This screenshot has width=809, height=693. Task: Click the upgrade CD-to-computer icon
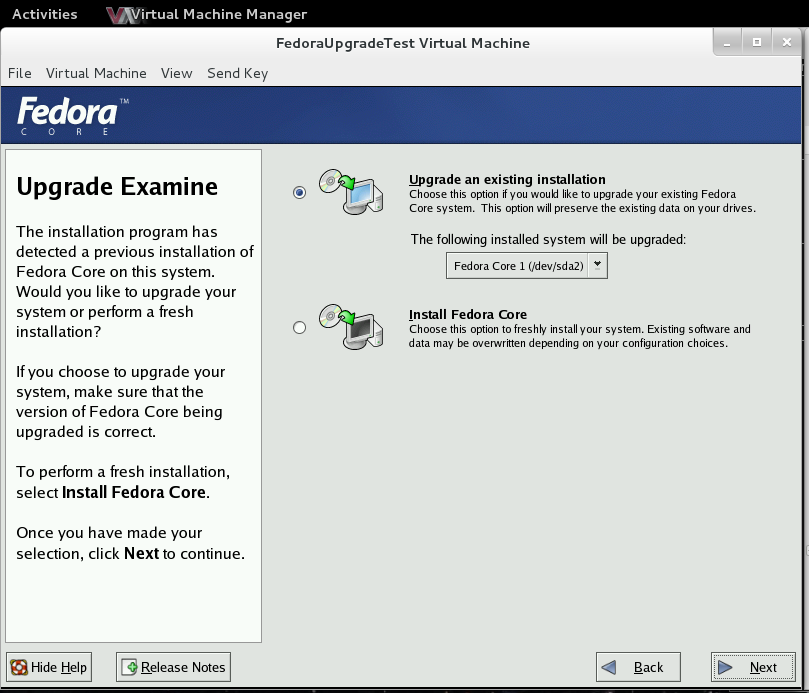(x=351, y=192)
